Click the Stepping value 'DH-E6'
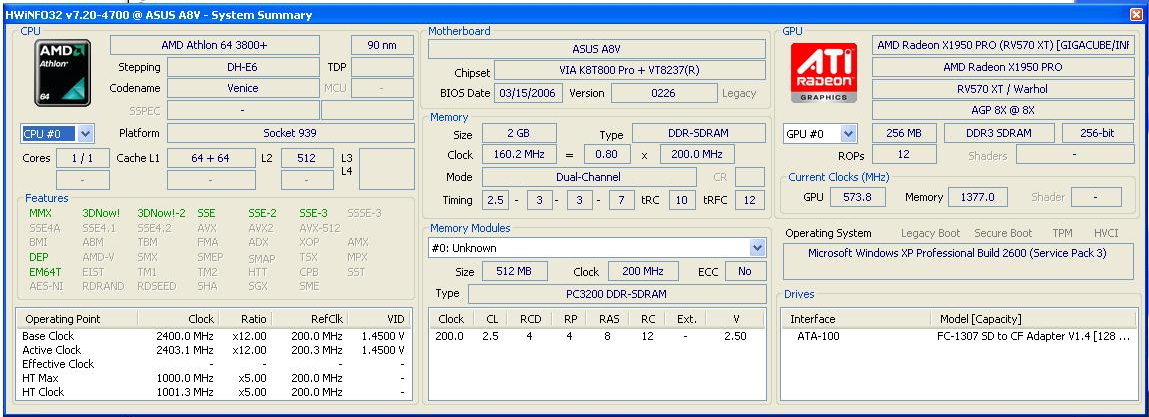Screen dimensions: 1149x417 pos(243,67)
